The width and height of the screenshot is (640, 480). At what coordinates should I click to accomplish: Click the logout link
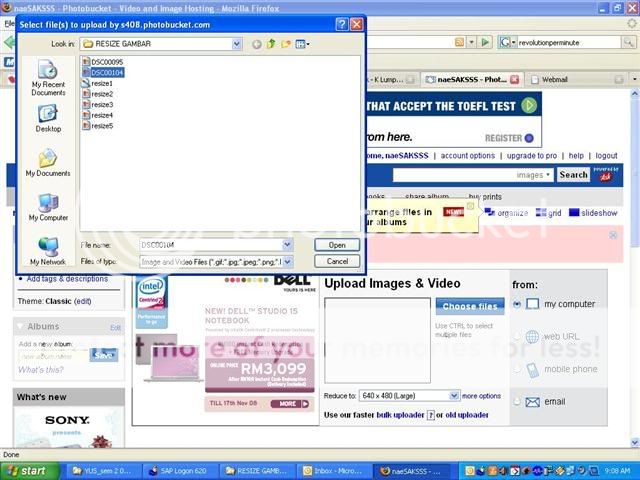click(606, 156)
